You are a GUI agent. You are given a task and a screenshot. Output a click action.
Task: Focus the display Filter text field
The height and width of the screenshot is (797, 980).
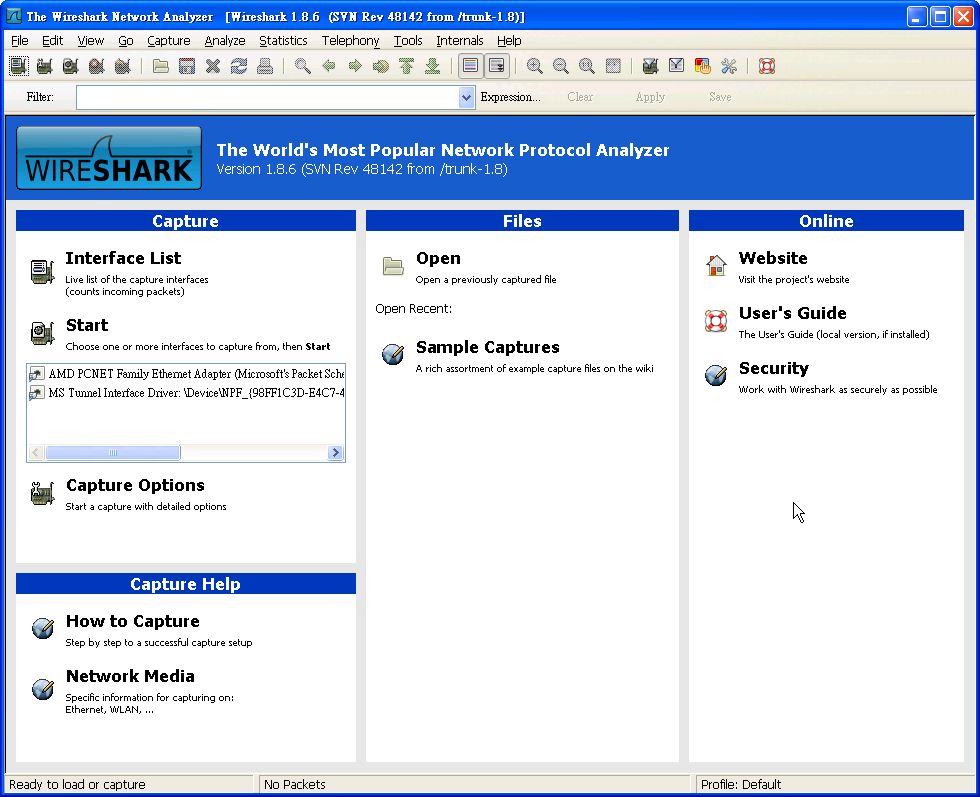coord(268,98)
